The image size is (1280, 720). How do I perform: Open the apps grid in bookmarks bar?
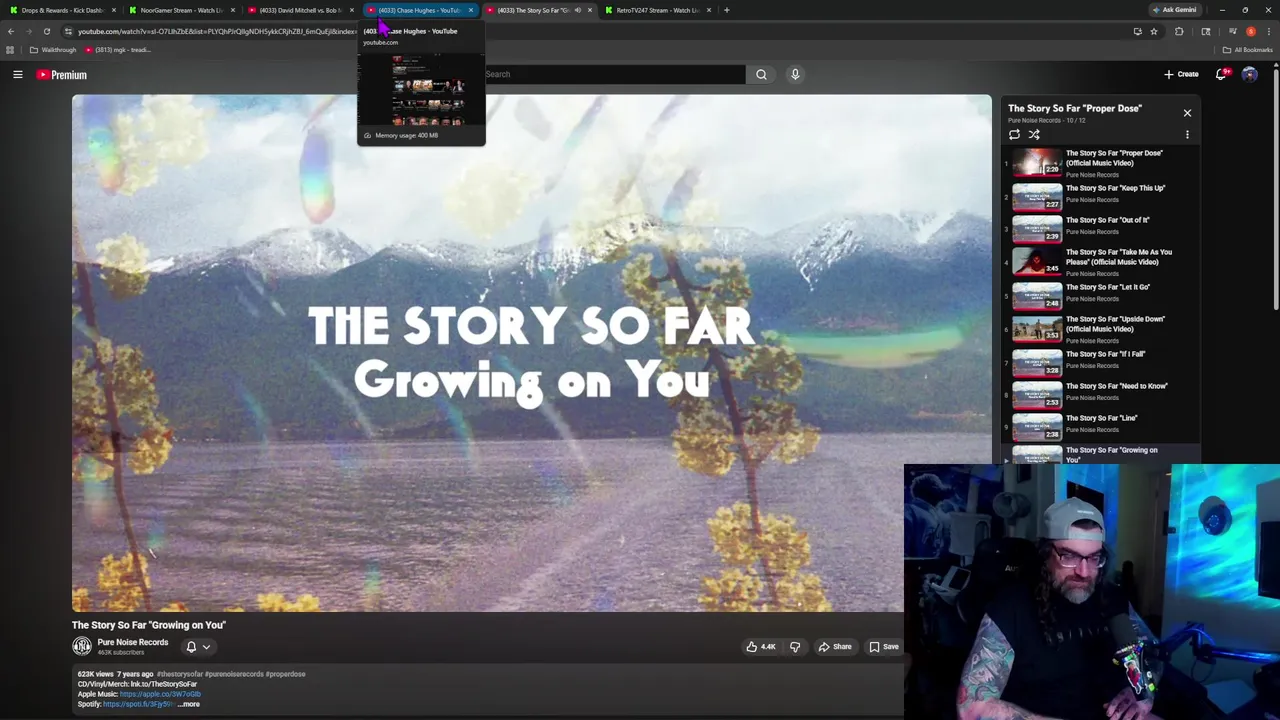click(10, 50)
